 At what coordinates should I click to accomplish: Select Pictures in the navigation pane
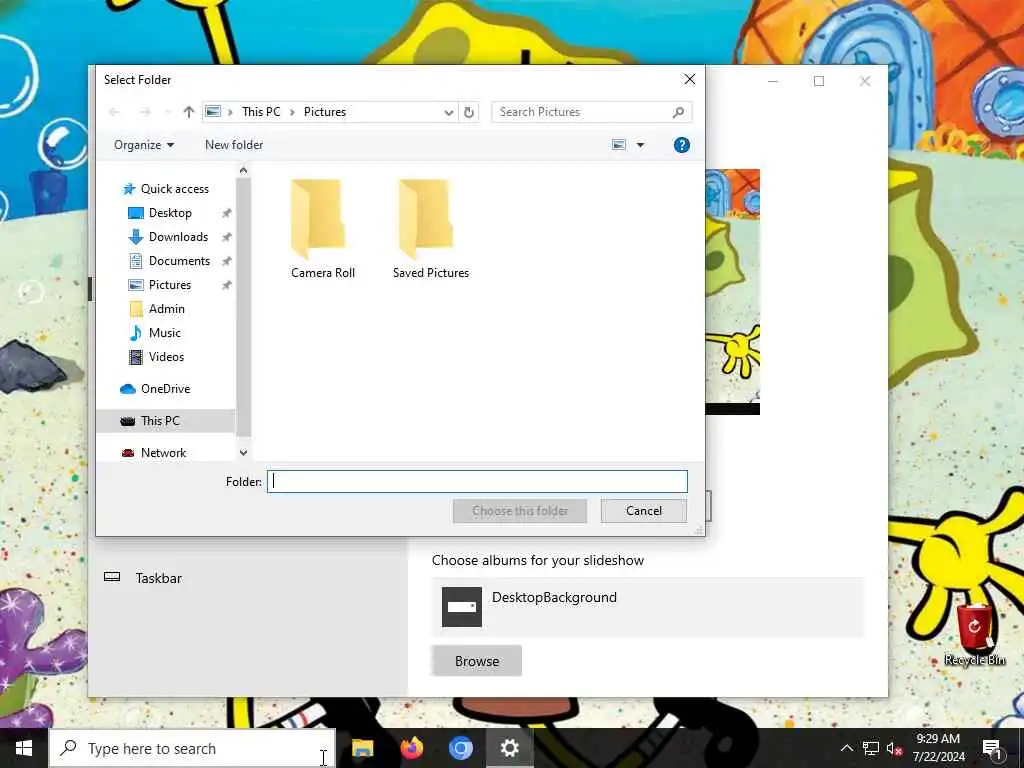pyautogui.click(x=170, y=285)
